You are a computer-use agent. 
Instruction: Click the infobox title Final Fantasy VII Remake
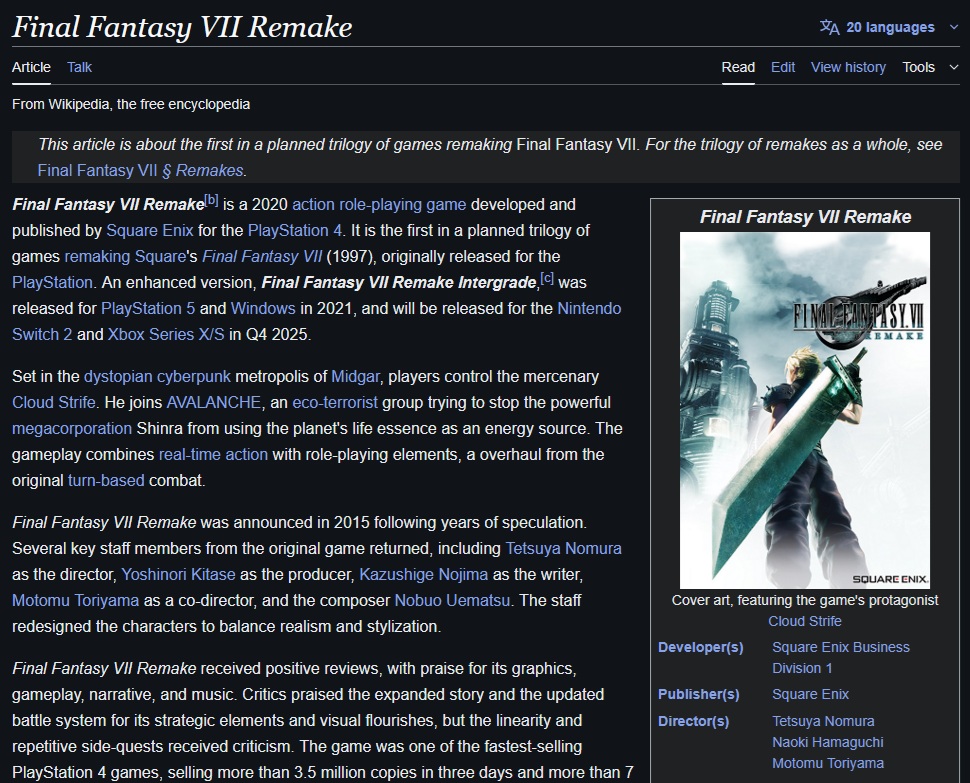[805, 216]
